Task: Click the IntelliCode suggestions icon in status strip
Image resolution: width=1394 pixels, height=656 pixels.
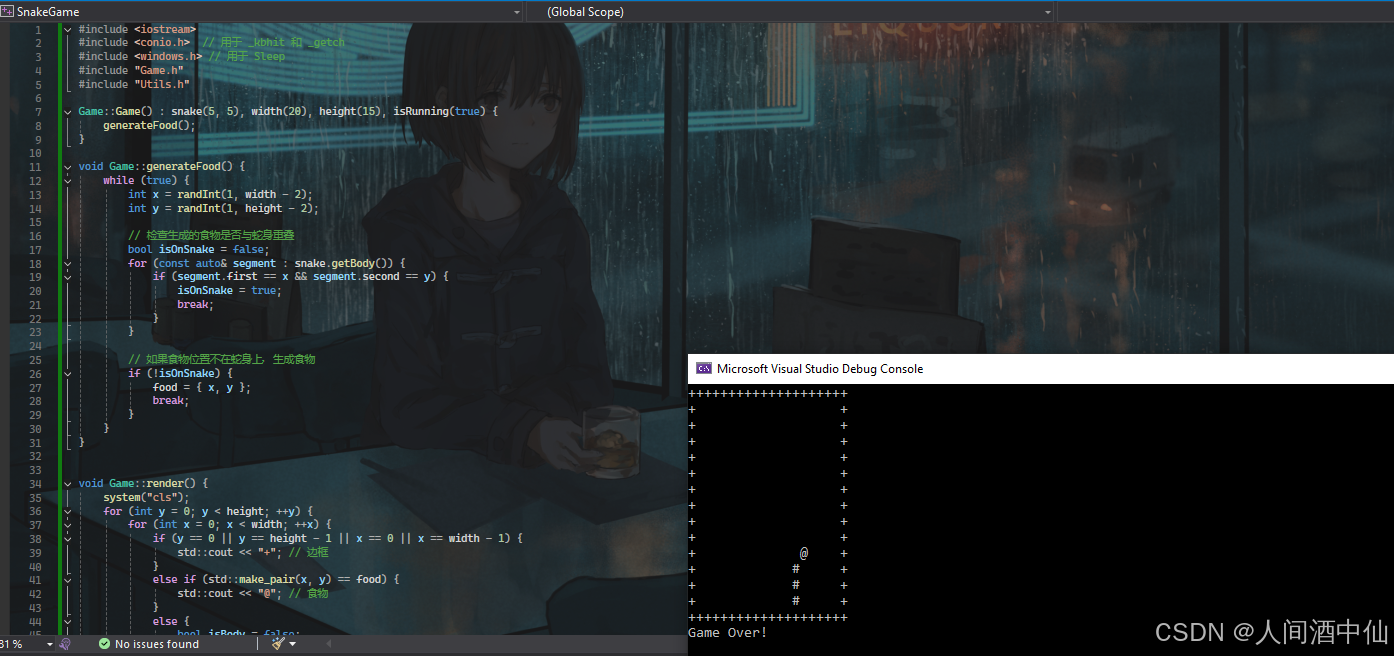Action: (x=65, y=644)
